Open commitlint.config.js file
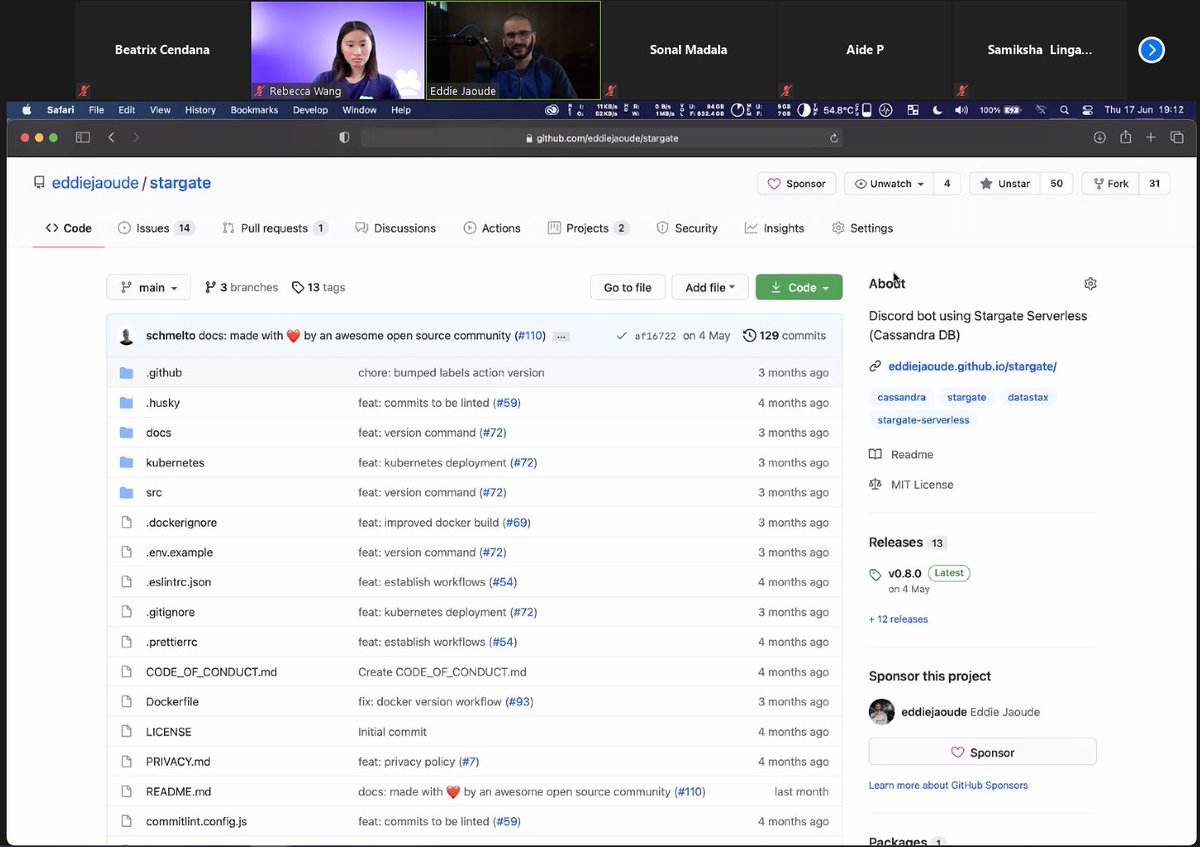Viewport: 1200px width, 847px height. point(196,822)
